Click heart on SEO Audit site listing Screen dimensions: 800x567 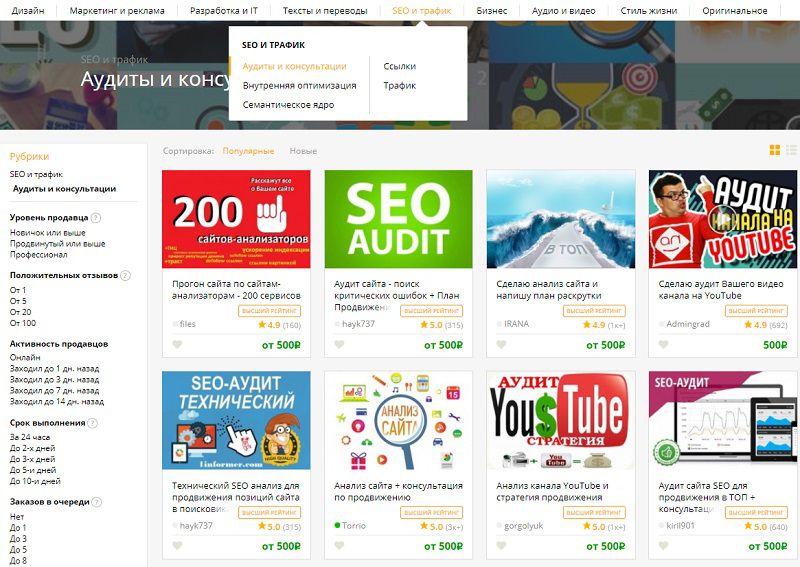pos(339,344)
